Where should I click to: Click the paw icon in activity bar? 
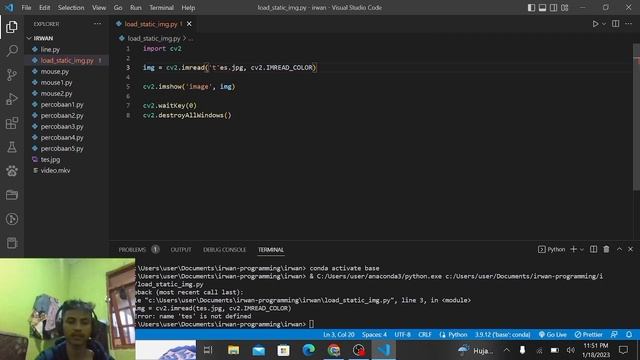pyautogui.click(x=12, y=171)
